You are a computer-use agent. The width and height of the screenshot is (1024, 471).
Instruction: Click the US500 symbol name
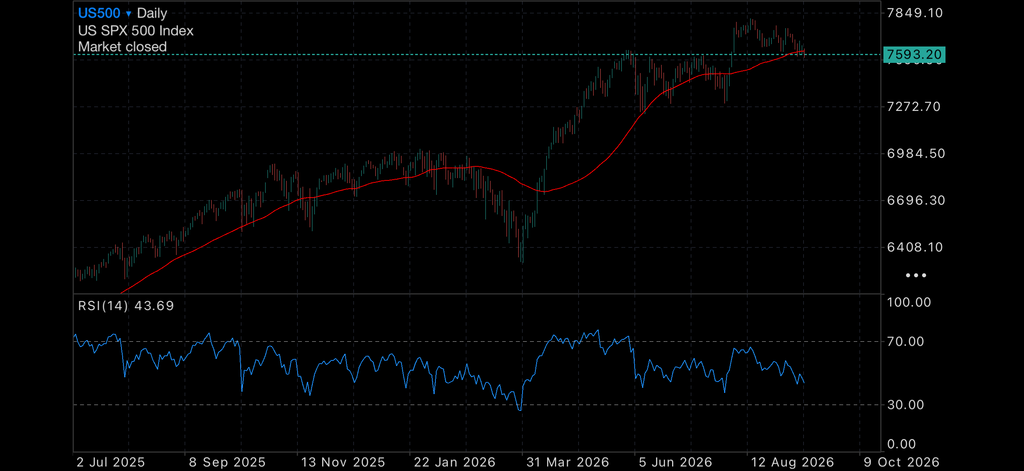(x=99, y=13)
